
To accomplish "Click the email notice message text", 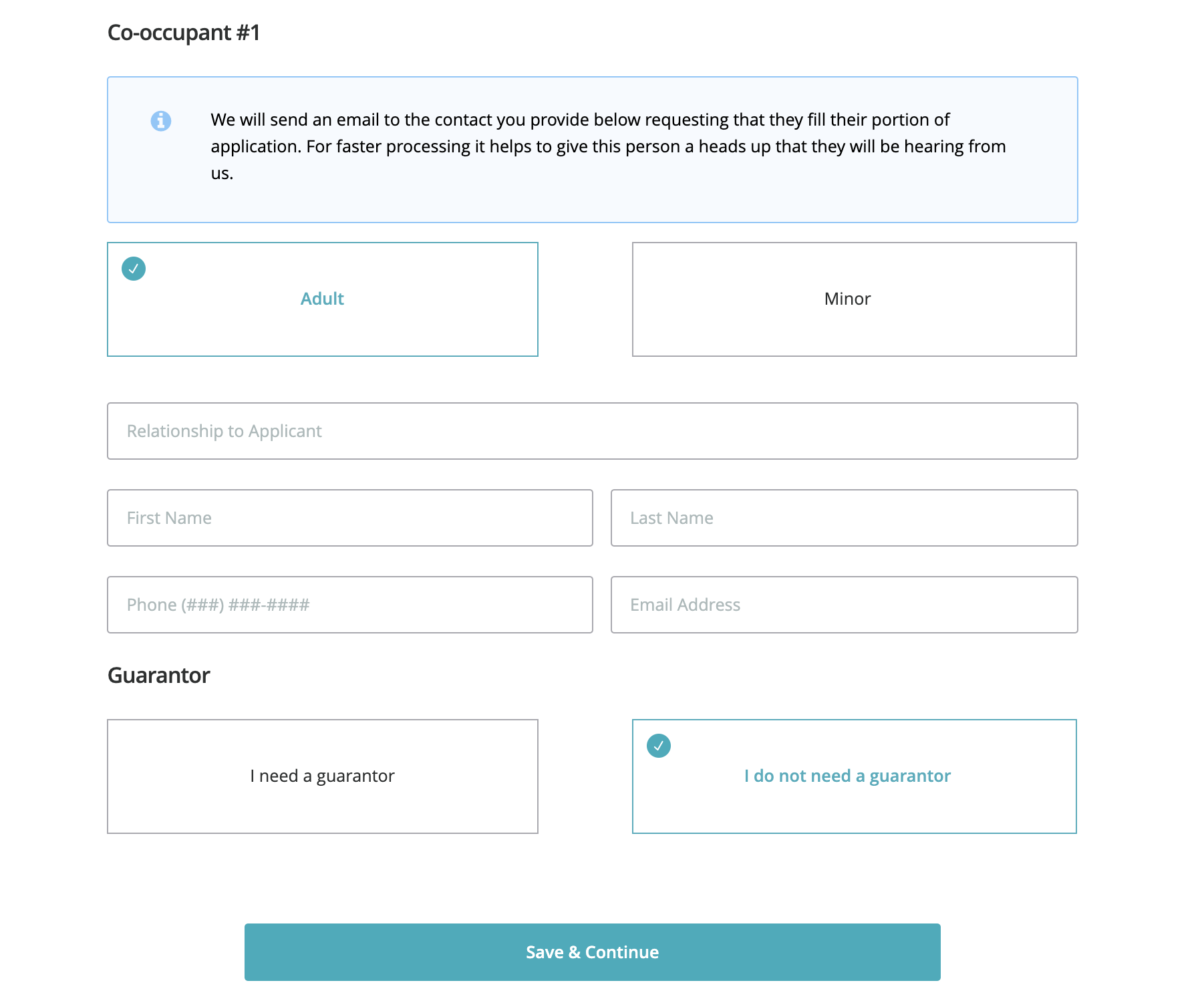I will pyautogui.click(x=608, y=146).
